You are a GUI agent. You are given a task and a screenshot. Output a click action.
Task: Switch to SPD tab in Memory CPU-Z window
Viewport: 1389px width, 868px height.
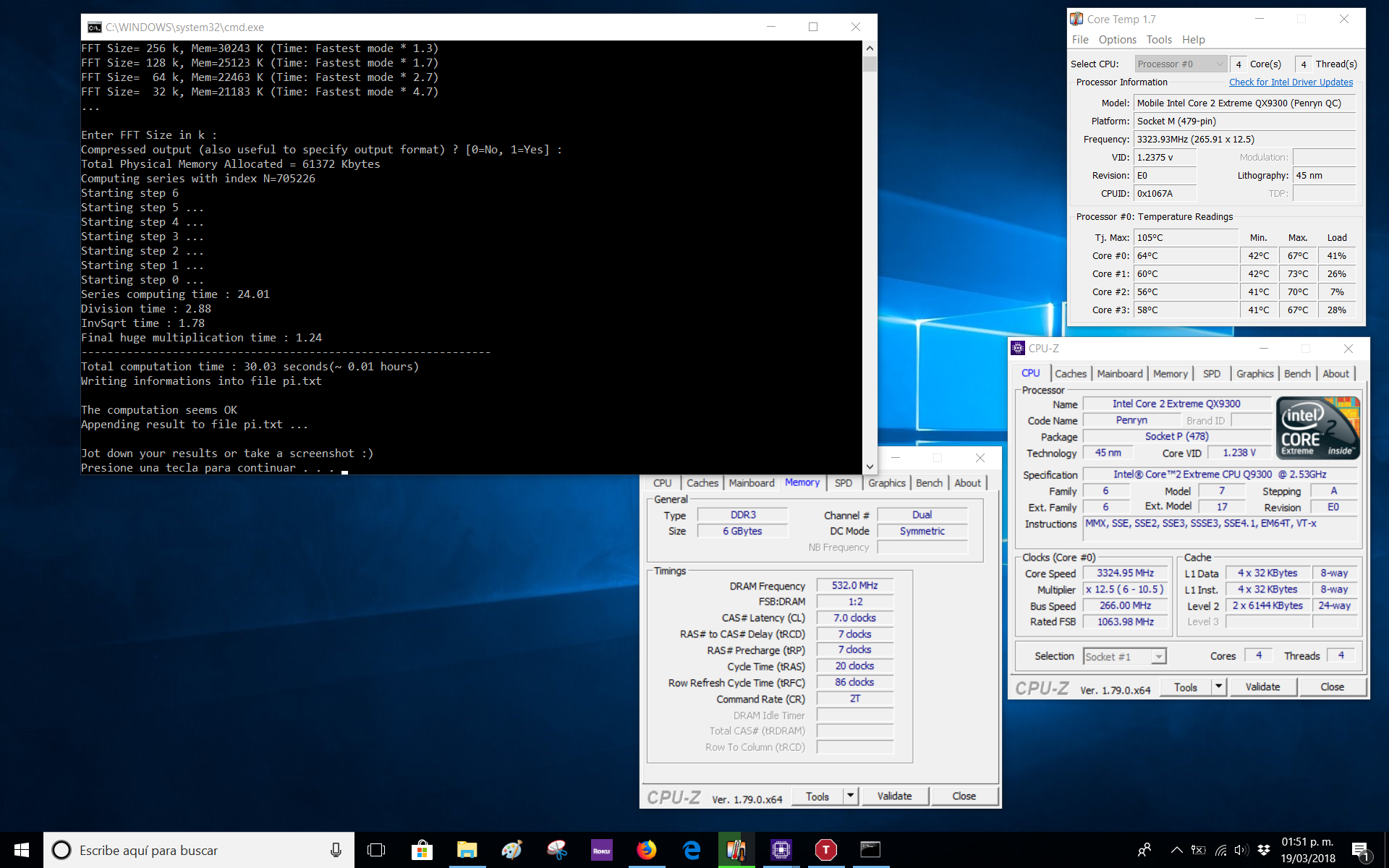point(844,482)
